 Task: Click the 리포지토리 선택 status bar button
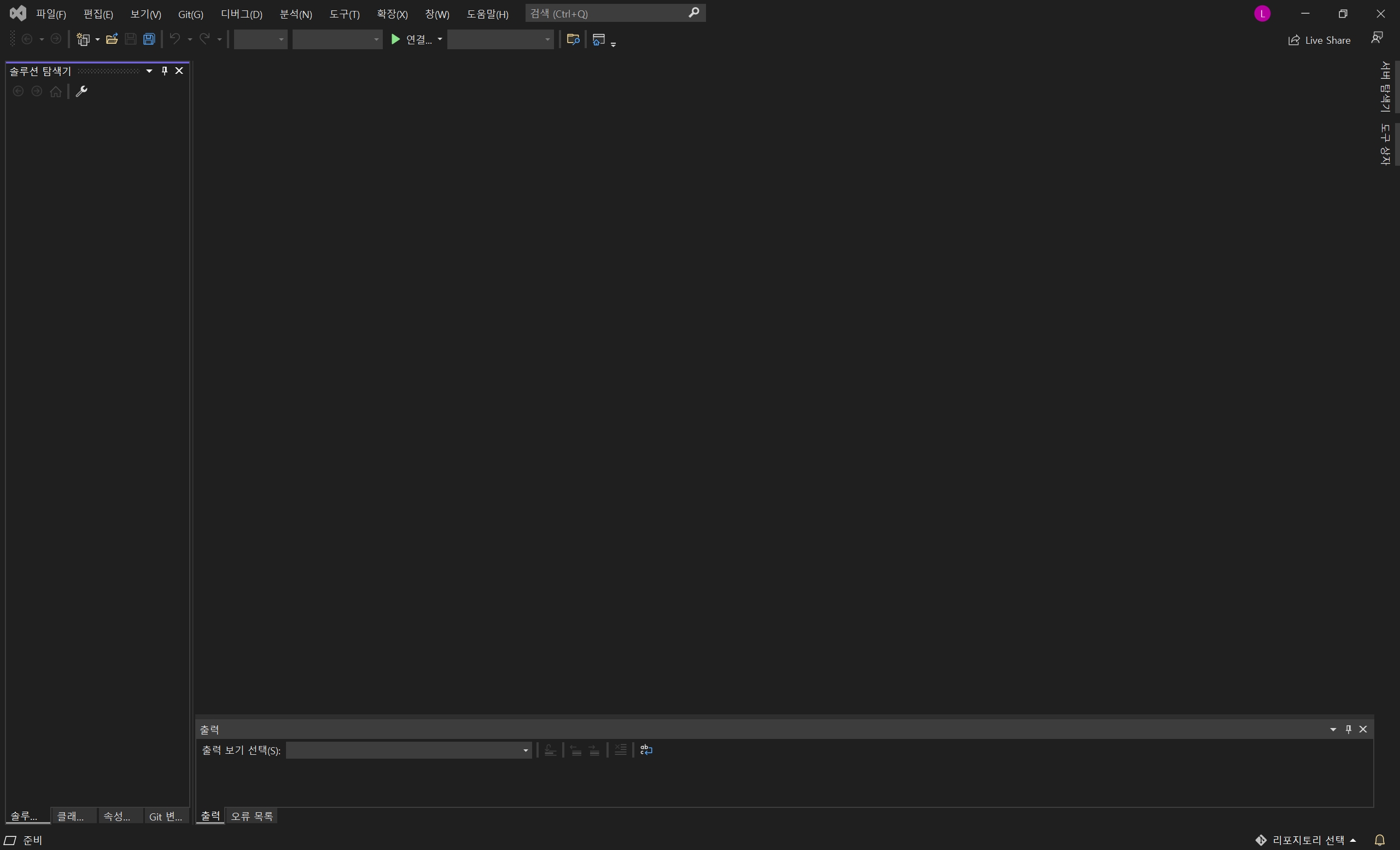click(1306, 840)
